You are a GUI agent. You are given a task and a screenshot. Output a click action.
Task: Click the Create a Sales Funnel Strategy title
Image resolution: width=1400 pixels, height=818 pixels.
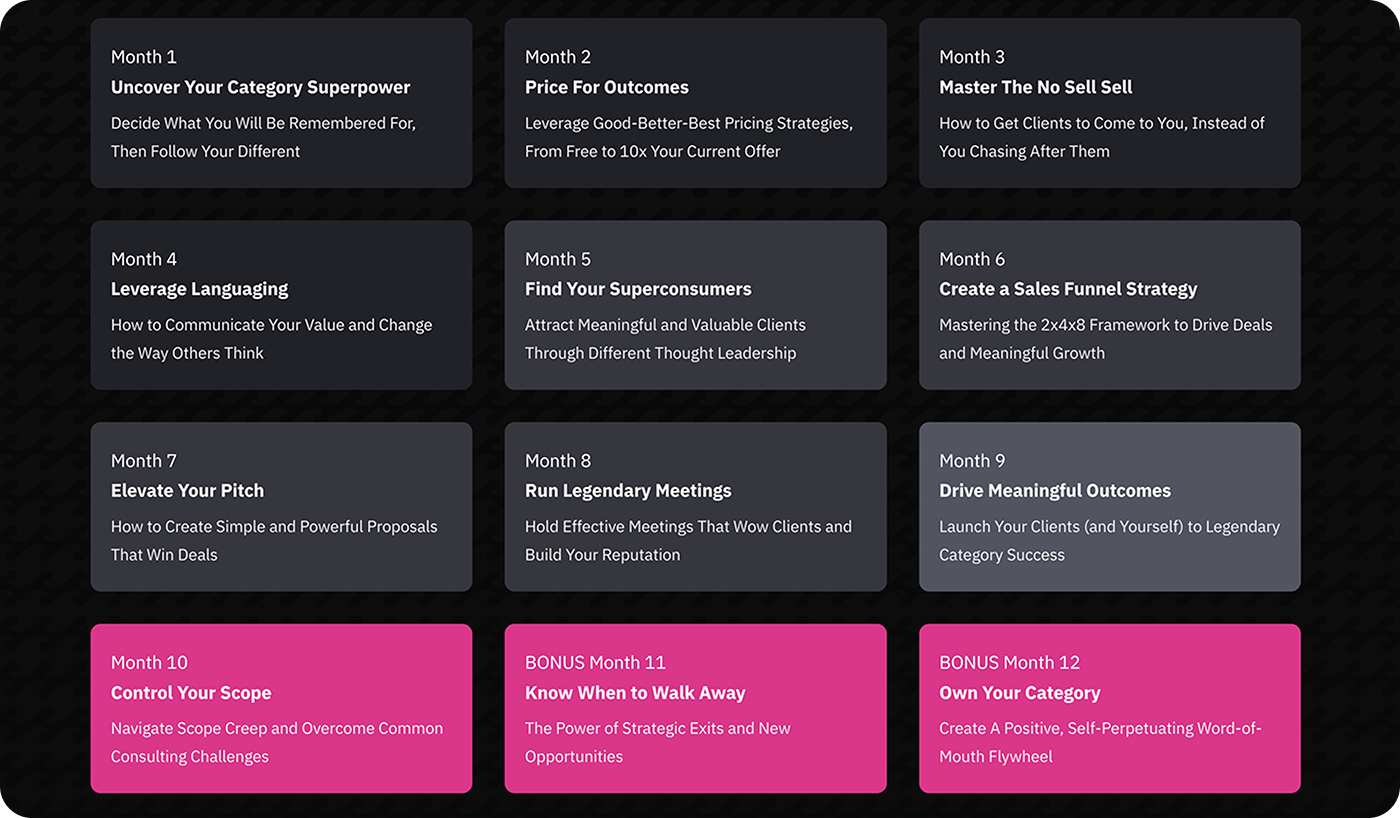tap(1068, 289)
